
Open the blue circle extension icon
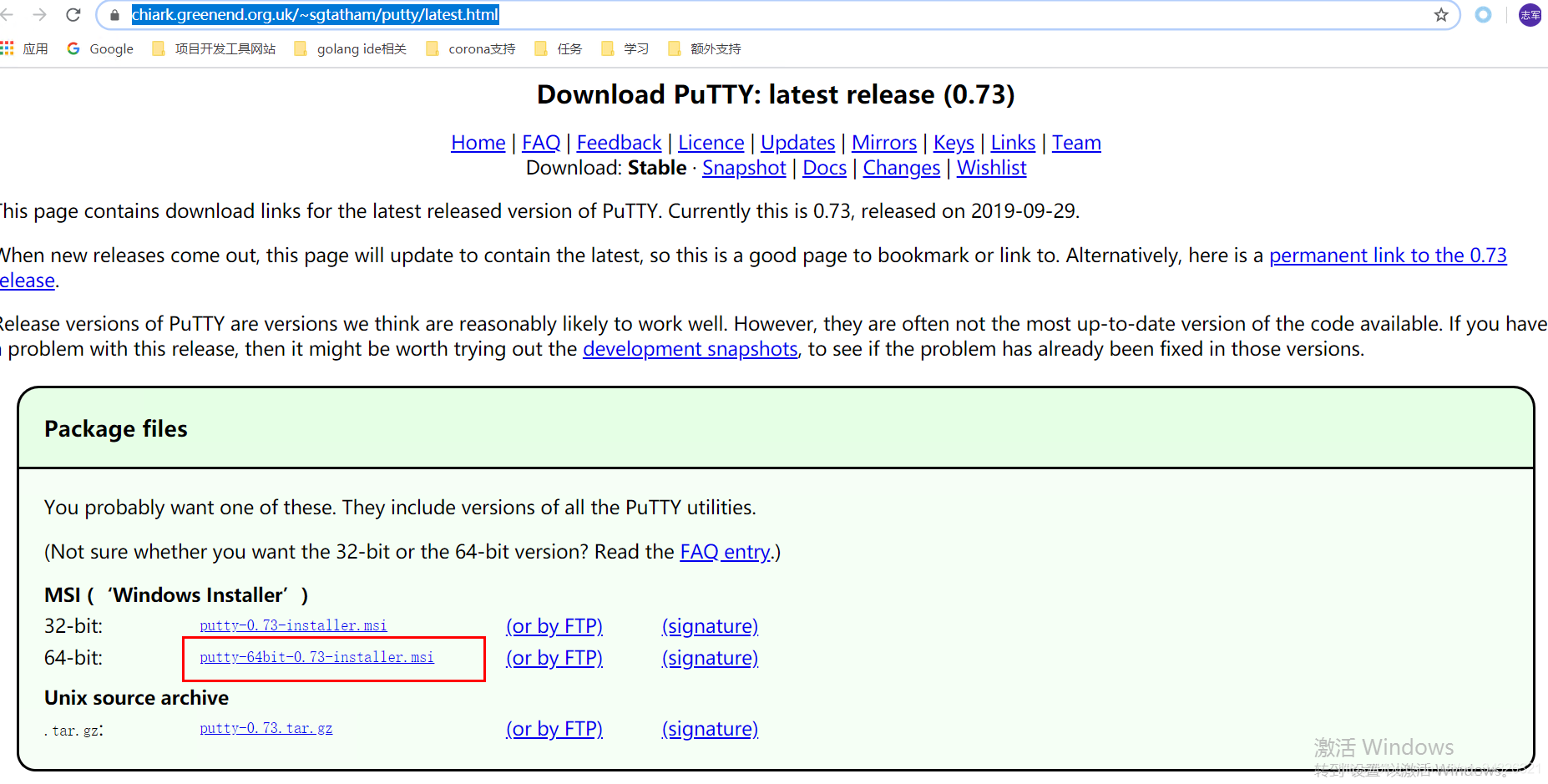pos(1483,15)
